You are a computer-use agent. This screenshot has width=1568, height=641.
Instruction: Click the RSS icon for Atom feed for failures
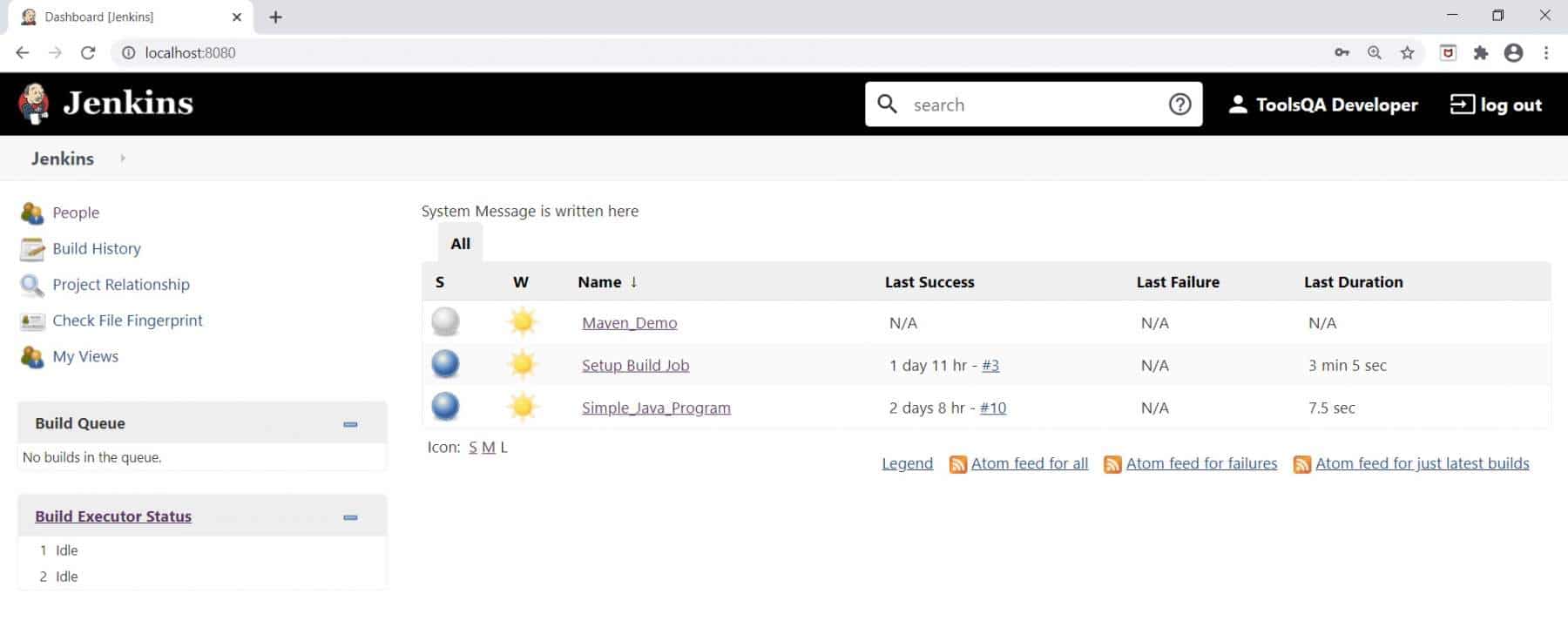pos(1112,464)
